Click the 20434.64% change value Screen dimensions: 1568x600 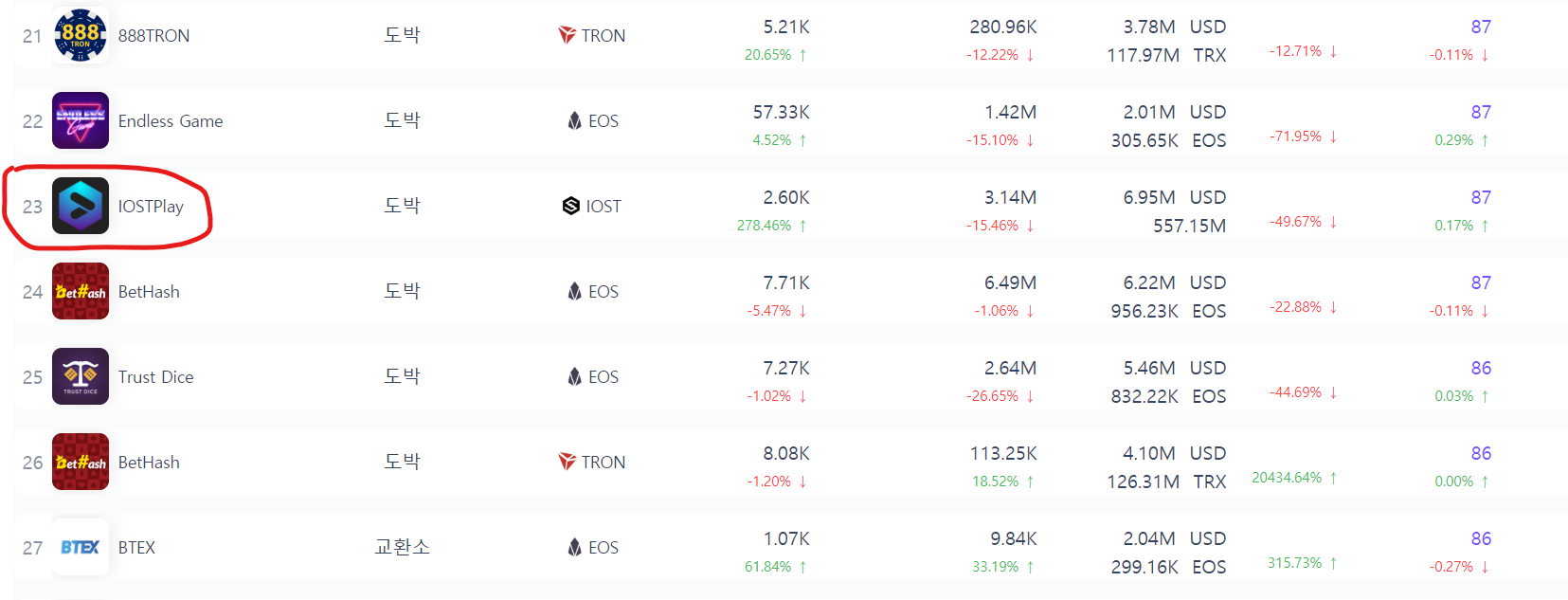1287,477
